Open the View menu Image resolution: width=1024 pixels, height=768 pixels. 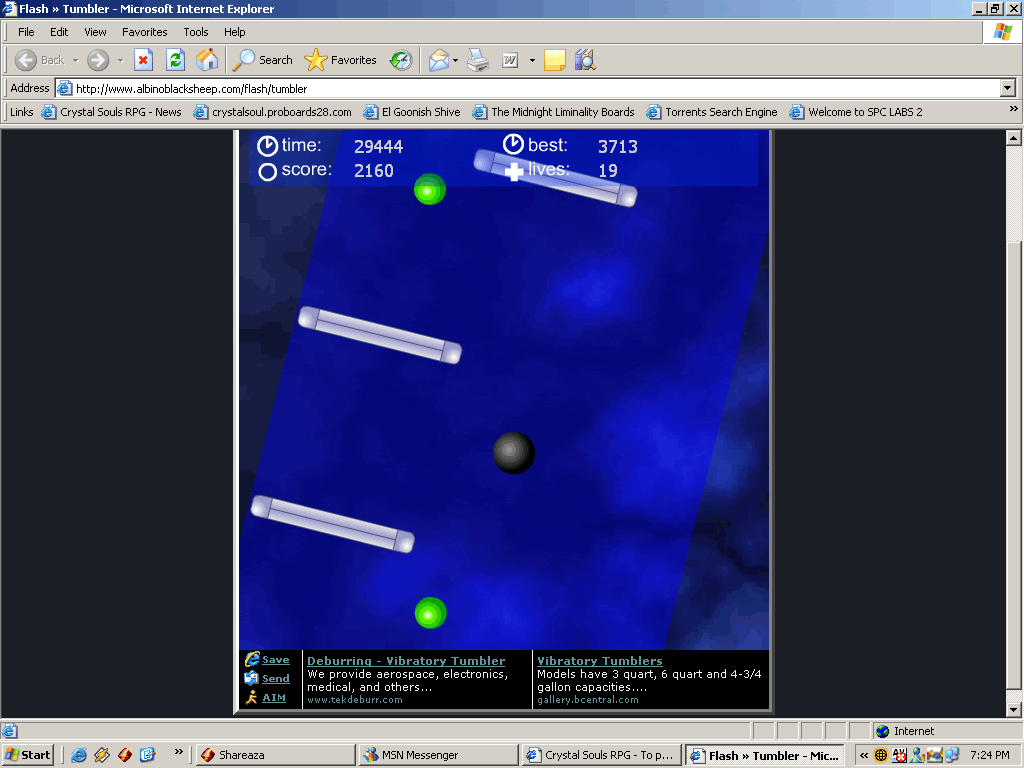(95, 32)
